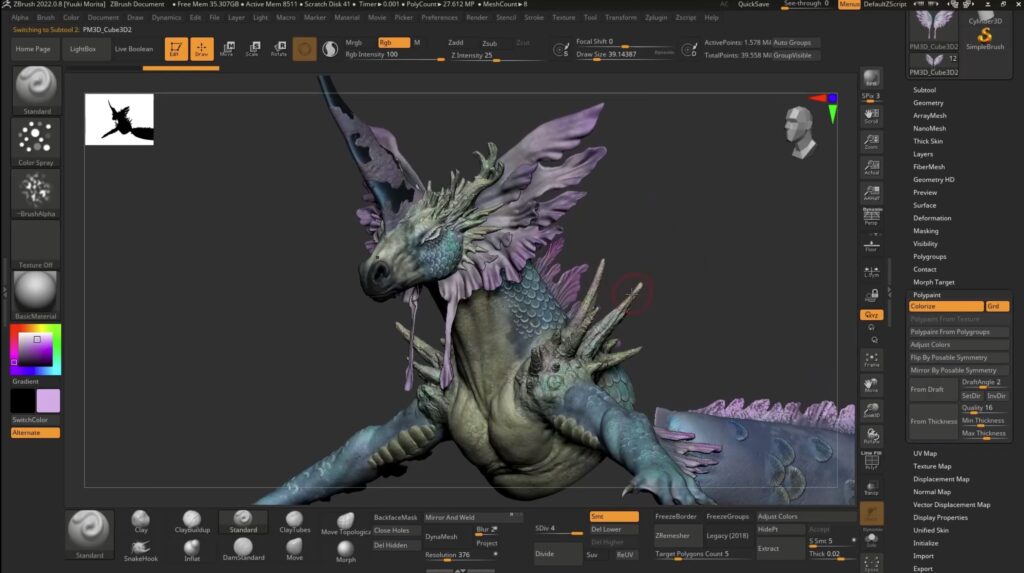
Task: Switch to Scale mode in top toolbar
Action: 252,48
